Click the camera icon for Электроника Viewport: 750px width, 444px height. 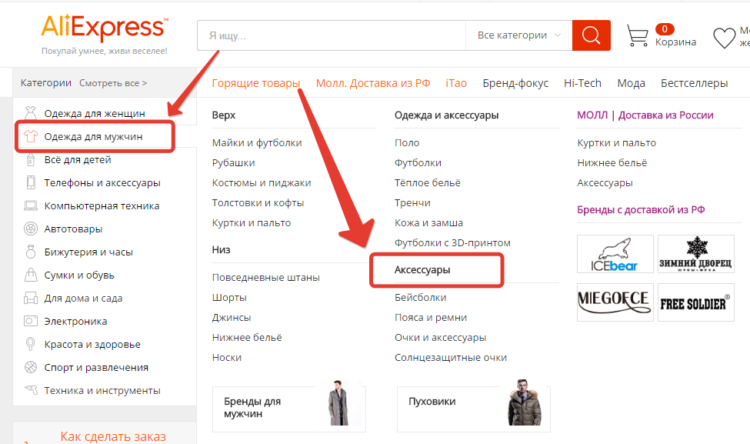31,321
